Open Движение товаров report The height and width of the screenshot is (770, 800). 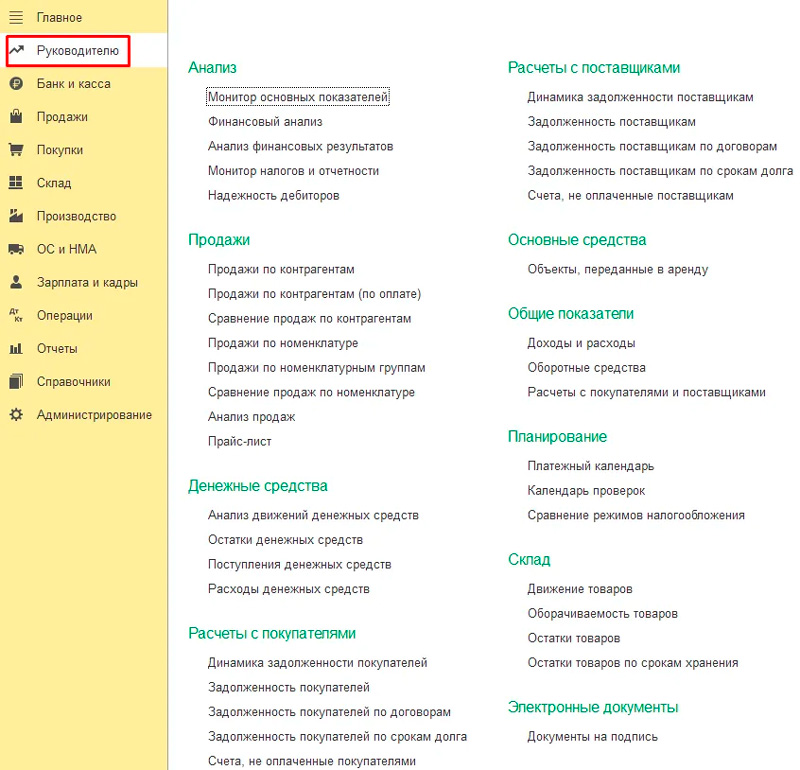pyautogui.click(x=580, y=589)
